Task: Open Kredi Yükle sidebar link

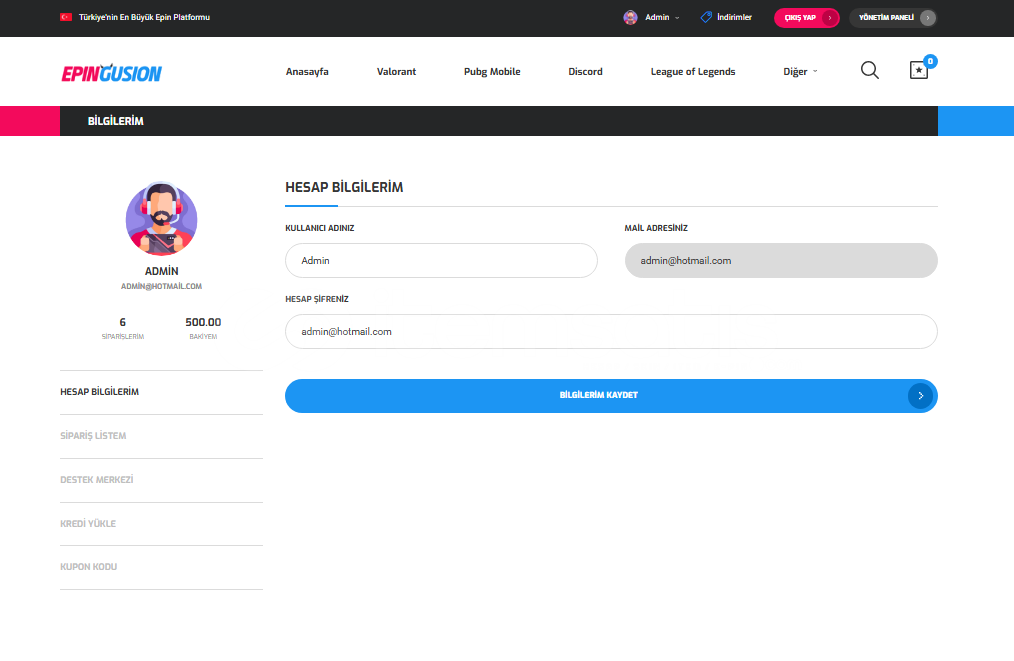Action: coord(88,523)
